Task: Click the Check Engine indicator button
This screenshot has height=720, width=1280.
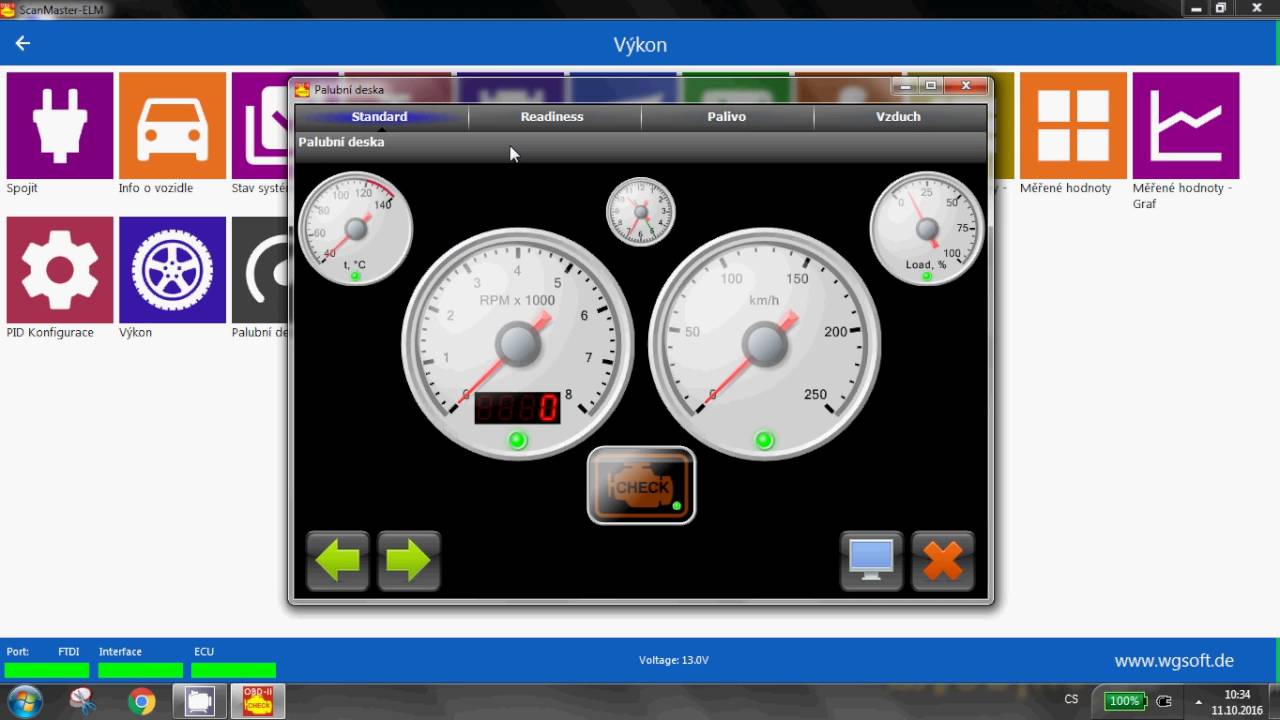Action: click(x=641, y=486)
